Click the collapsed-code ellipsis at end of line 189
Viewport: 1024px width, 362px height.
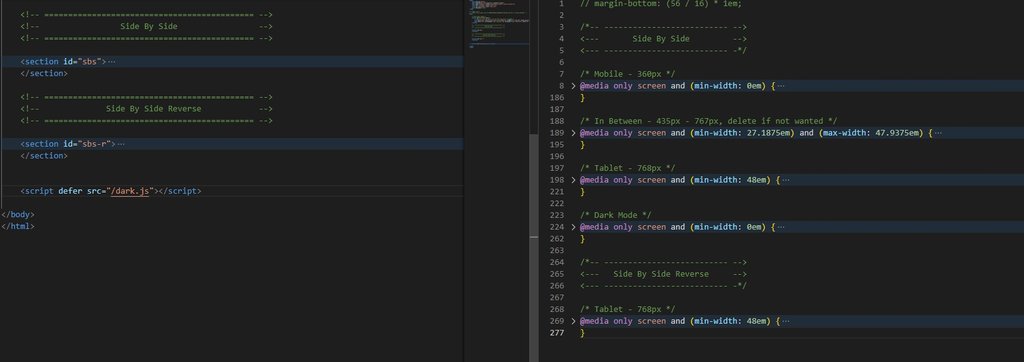pyautogui.click(x=938, y=133)
